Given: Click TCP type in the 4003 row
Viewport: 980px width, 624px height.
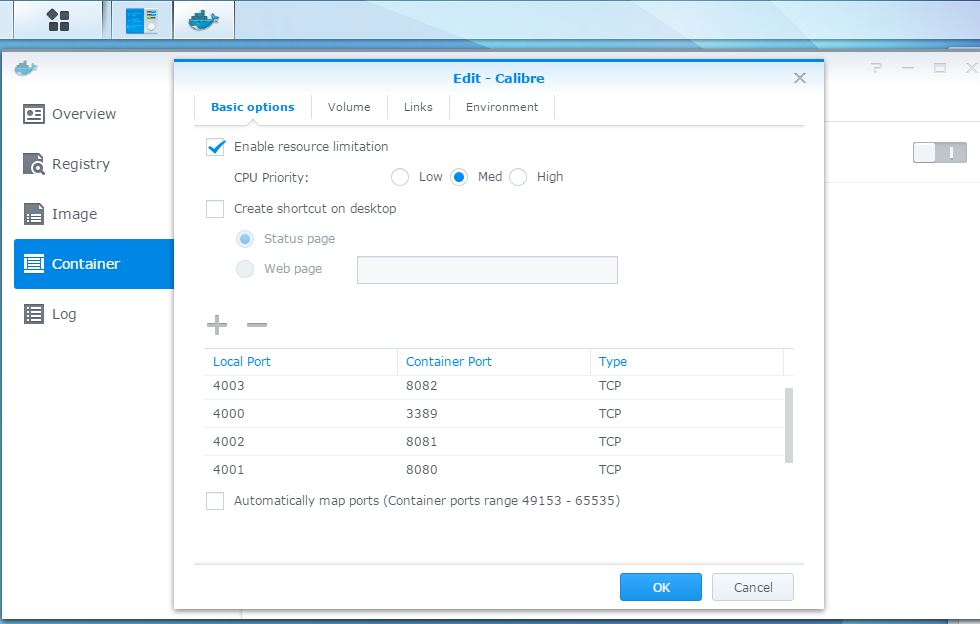Looking at the screenshot, I should (610, 386).
